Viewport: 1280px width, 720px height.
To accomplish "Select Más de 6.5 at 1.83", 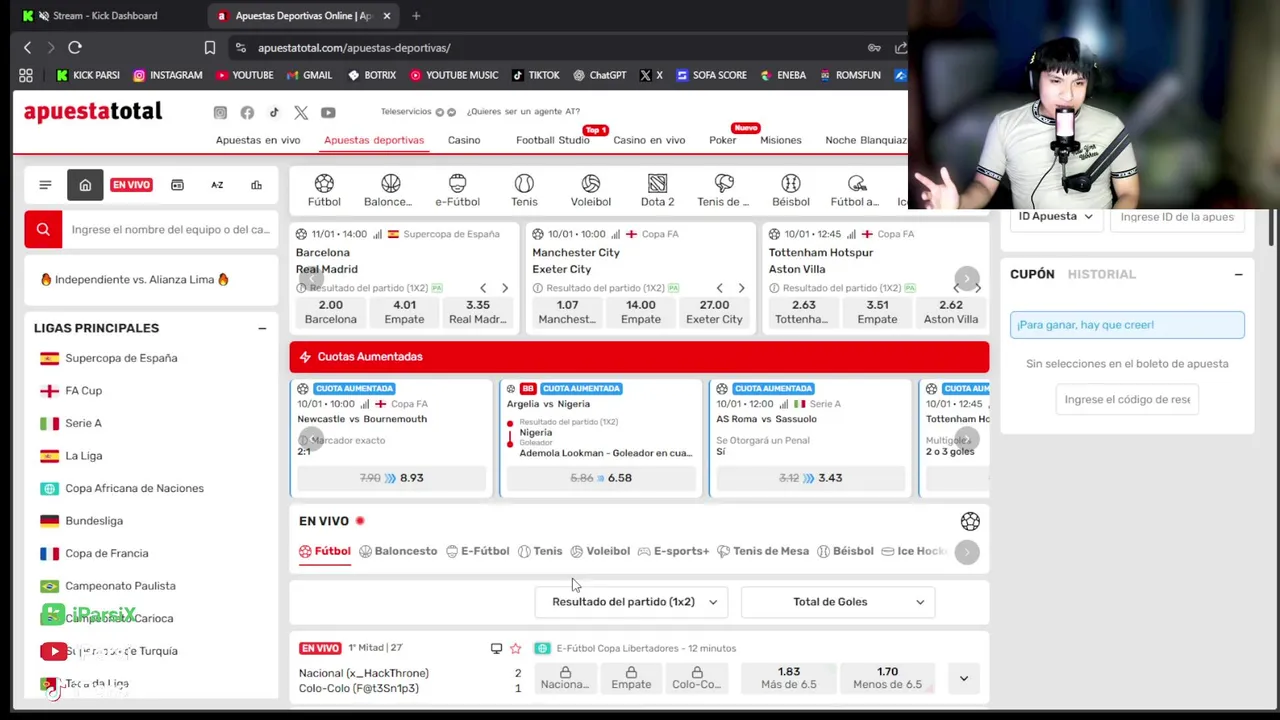I will coord(788,678).
